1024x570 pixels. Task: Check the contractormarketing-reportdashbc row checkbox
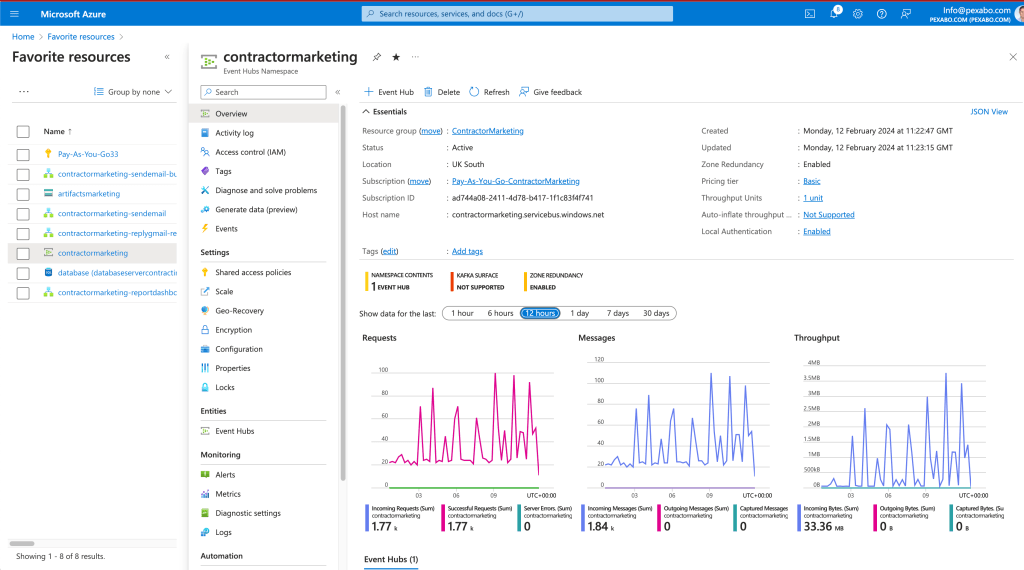click(23, 293)
